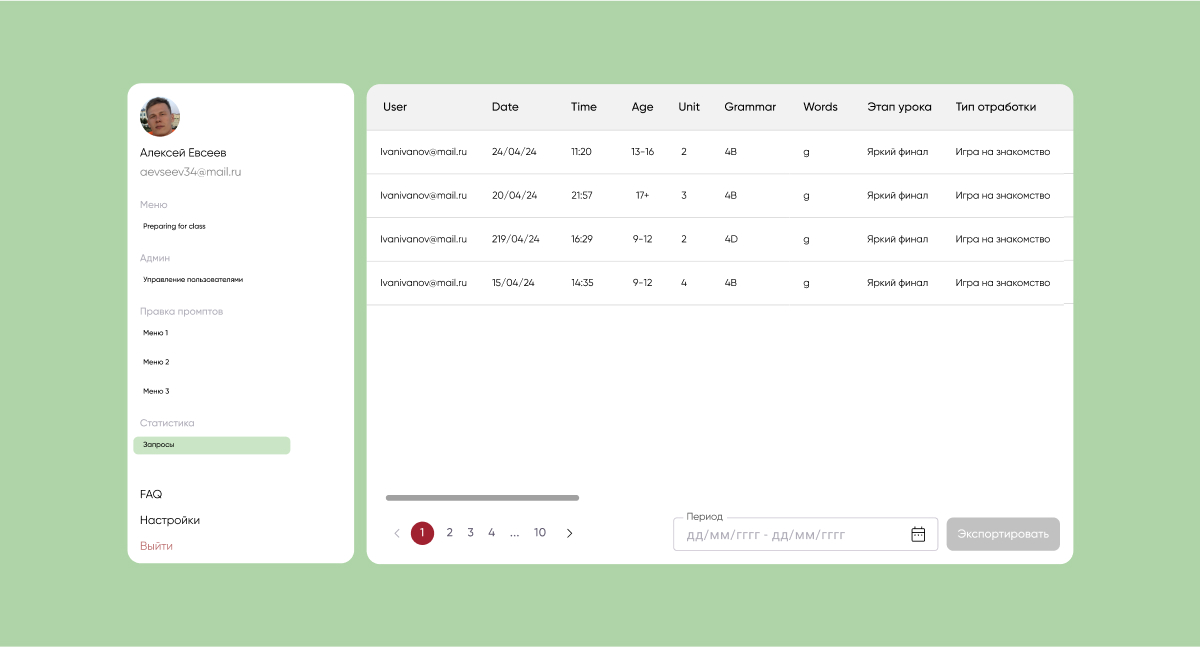Select Меню 2 under Правка промптов
This screenshot has width=1200, height=647.
pos(156,362)
